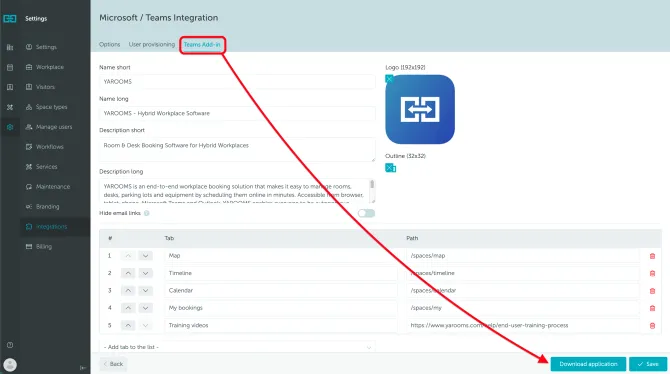Toggle the Hide email links switch

coord(366,213)
